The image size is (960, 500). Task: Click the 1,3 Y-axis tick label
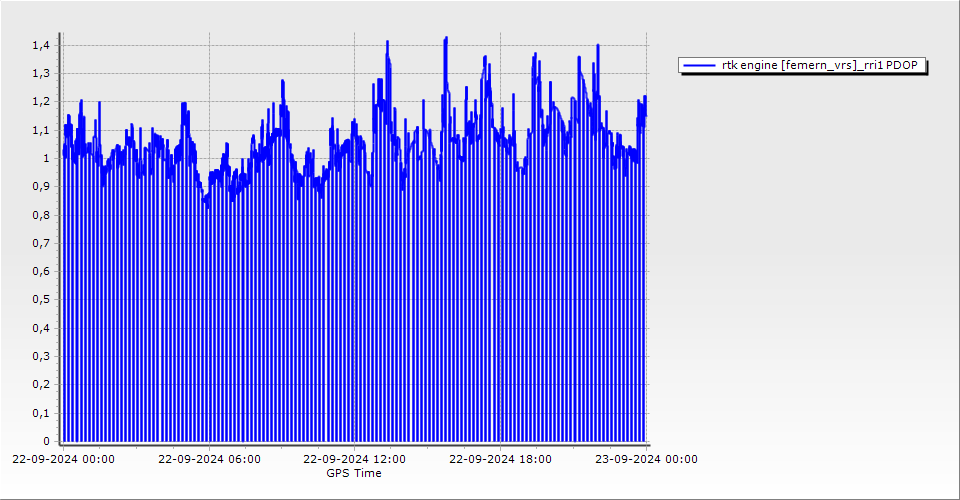pos(40,73)
